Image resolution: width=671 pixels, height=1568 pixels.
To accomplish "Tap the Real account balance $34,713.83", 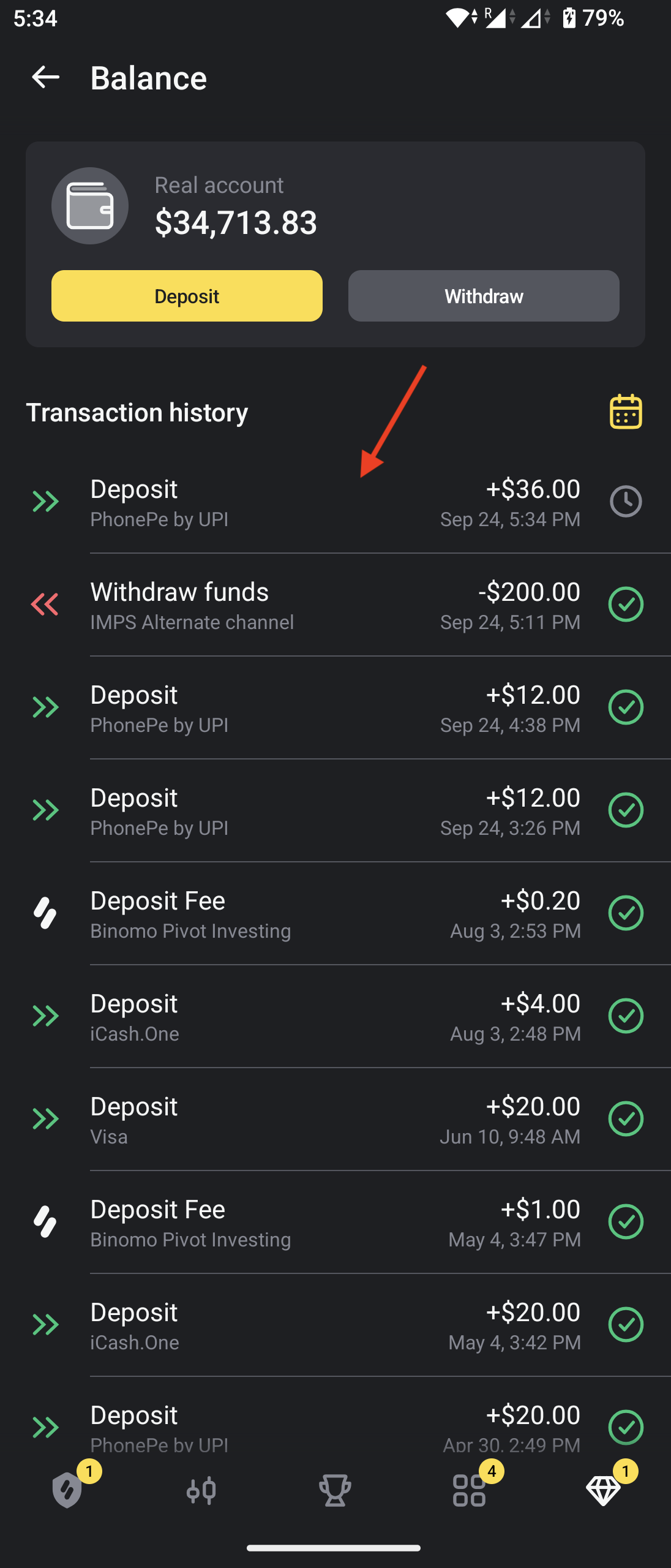I will tap(236, 222).
